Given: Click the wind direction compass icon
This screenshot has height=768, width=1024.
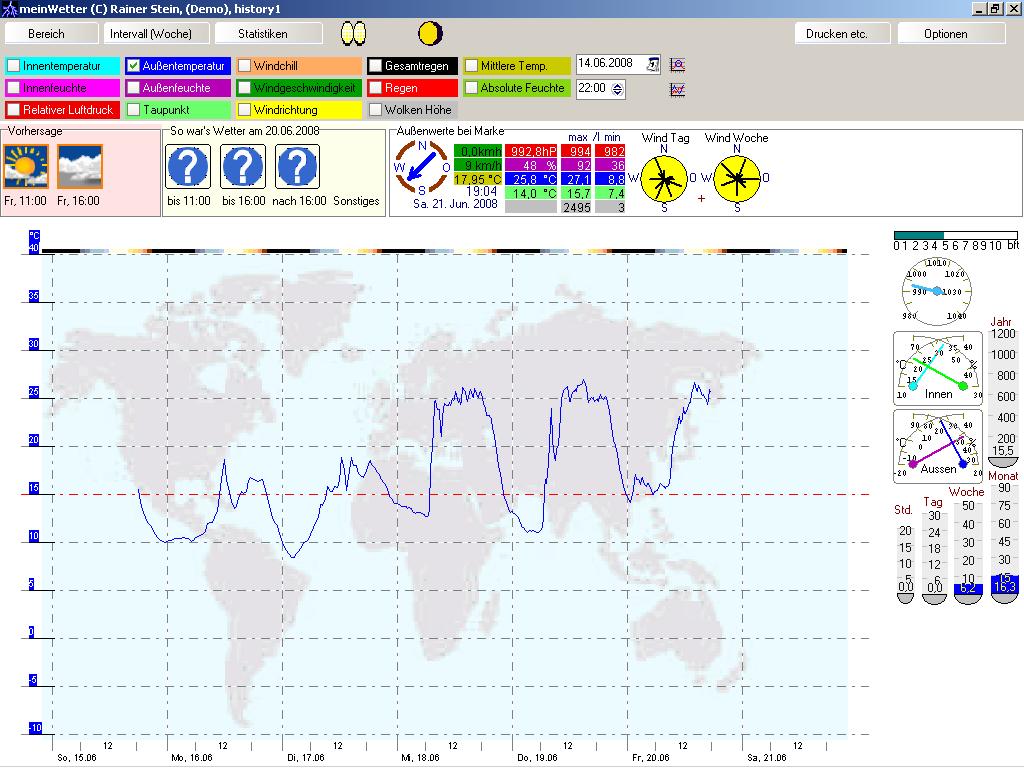Looking at the screenshot, I should tap(422, 167).
